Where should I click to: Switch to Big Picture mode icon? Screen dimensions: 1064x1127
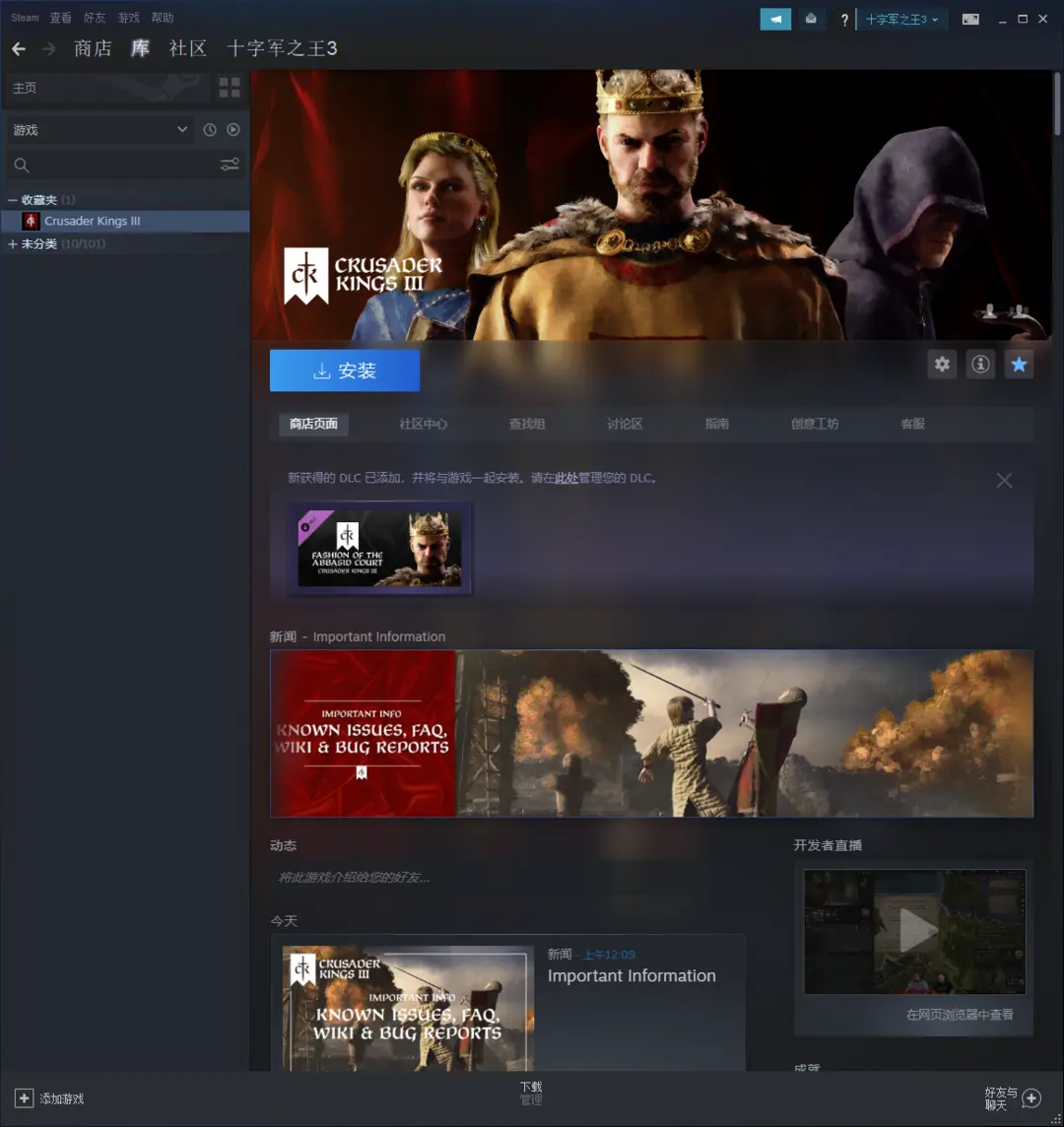click(x=970, y=20)
